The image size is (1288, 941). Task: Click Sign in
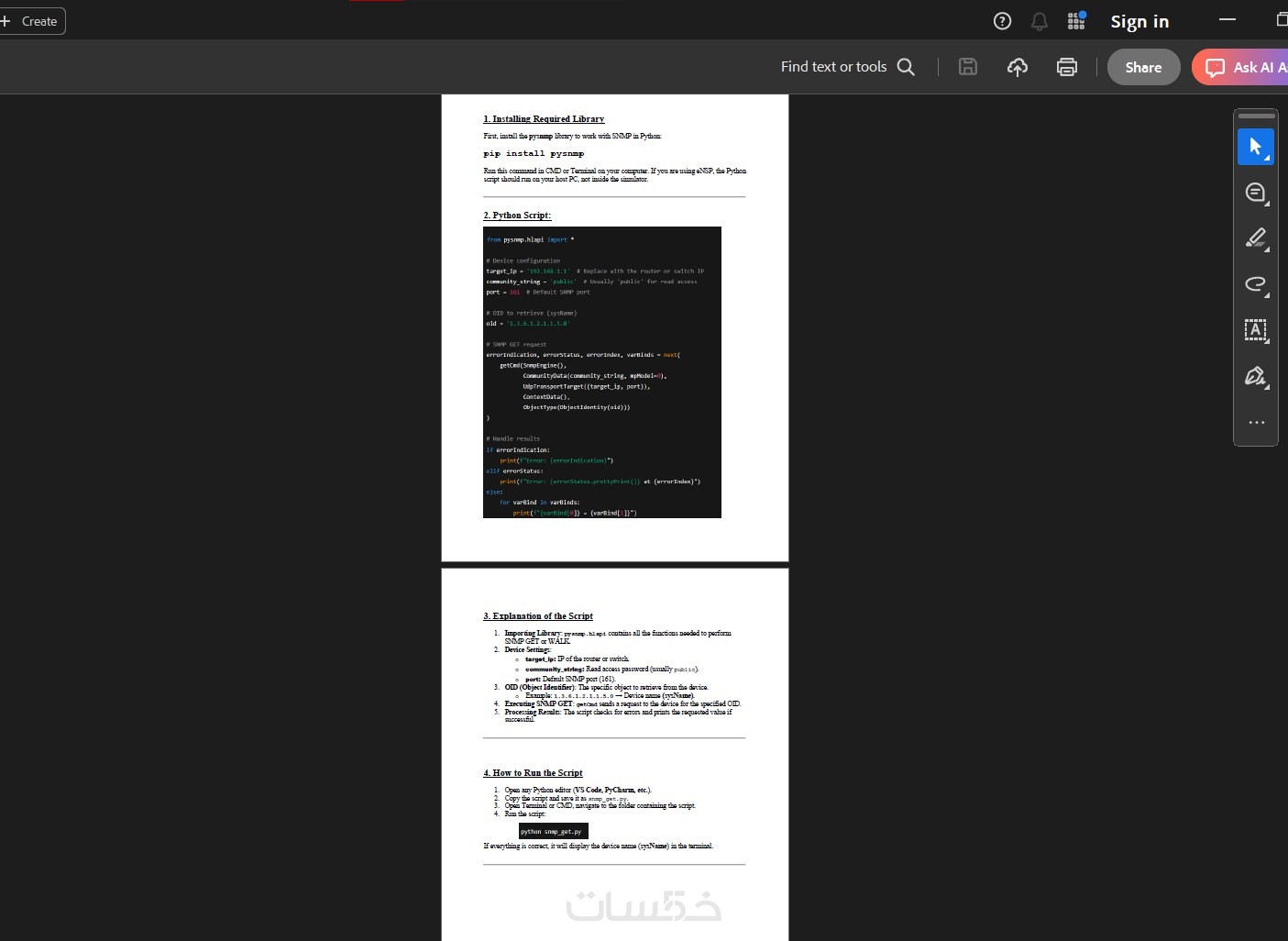[1139, 21]
